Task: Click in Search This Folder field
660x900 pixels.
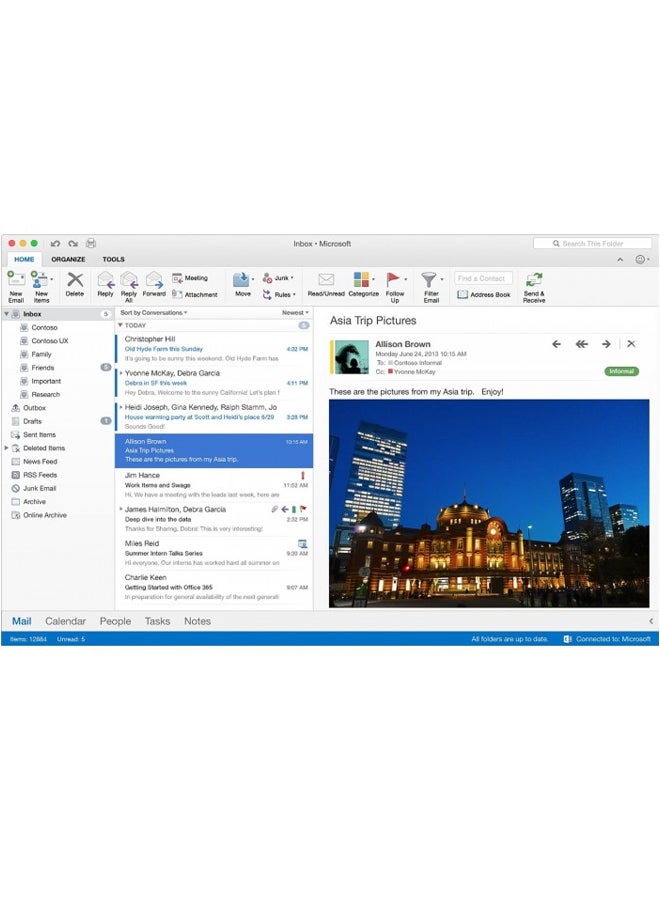Action: [592, 243]
